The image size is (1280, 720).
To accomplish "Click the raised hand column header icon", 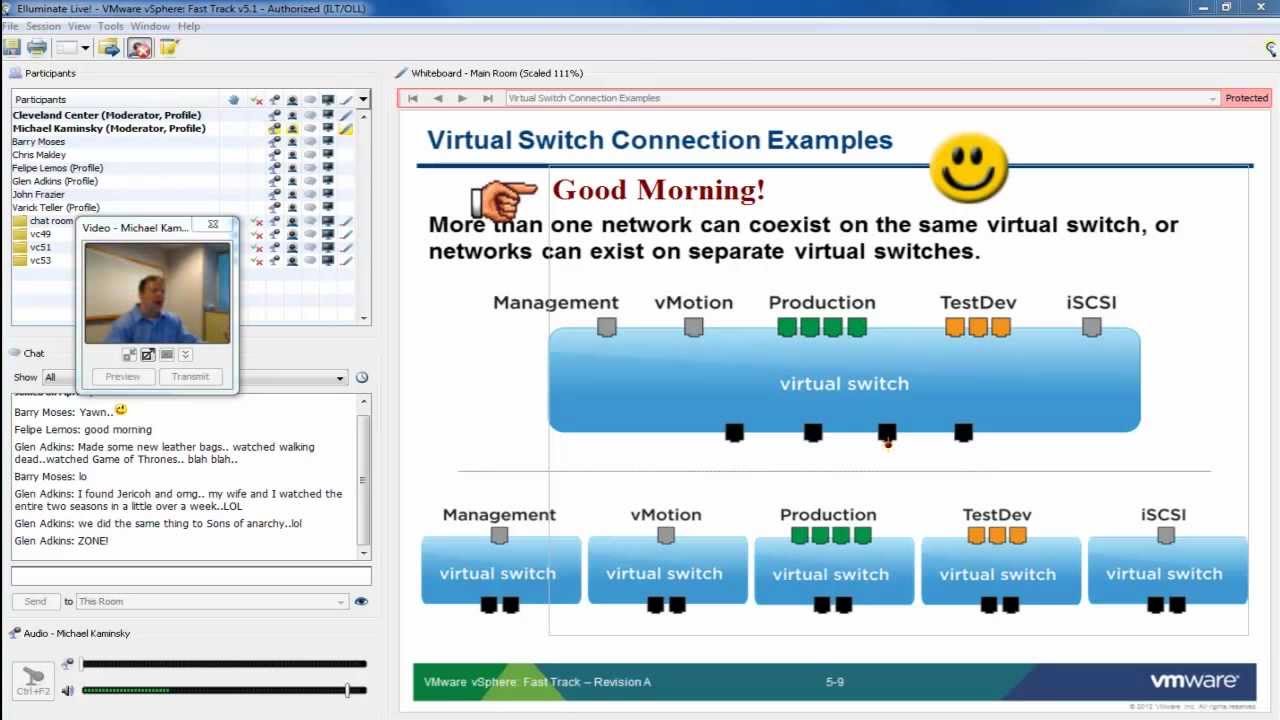I will coord(233,100).
